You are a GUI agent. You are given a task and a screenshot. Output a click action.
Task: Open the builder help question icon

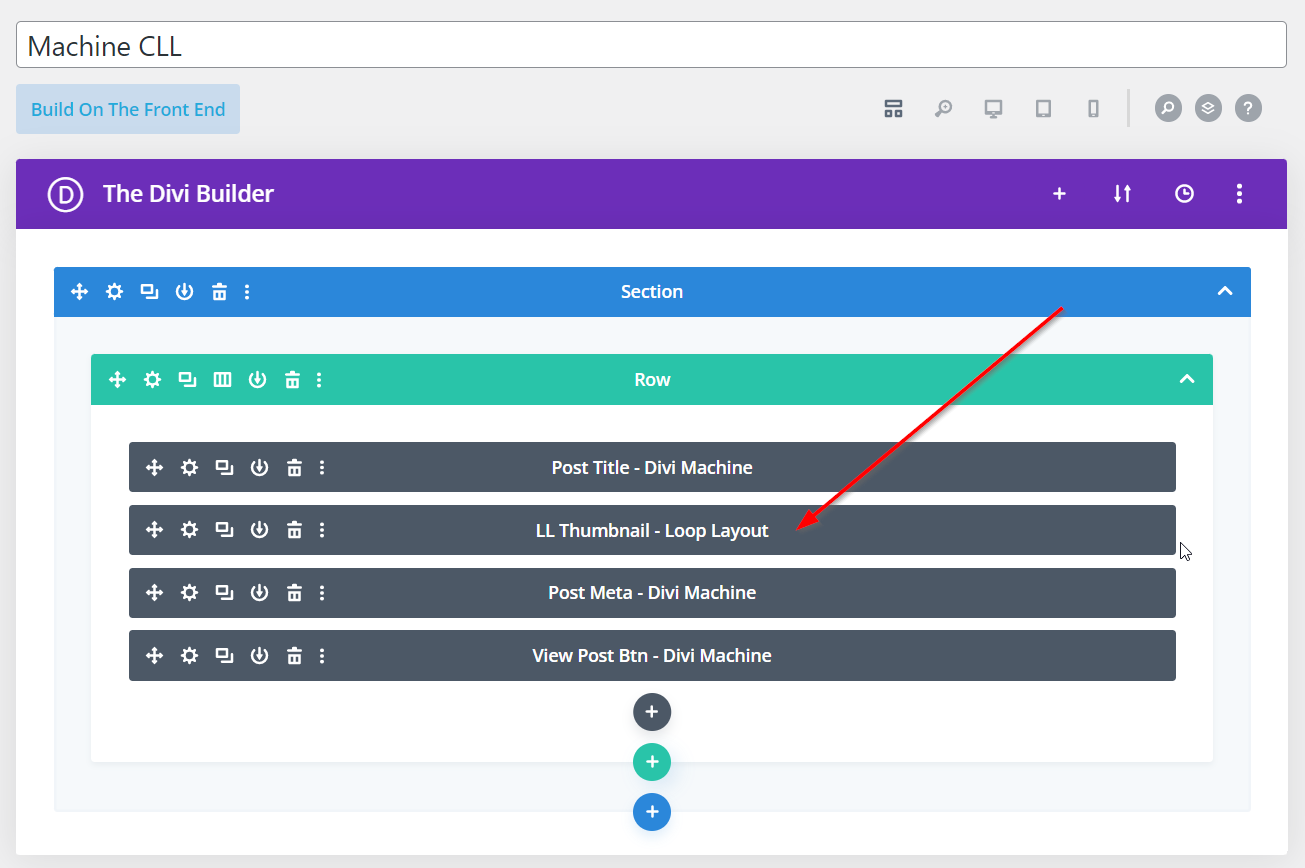(x=1248, y=108)
